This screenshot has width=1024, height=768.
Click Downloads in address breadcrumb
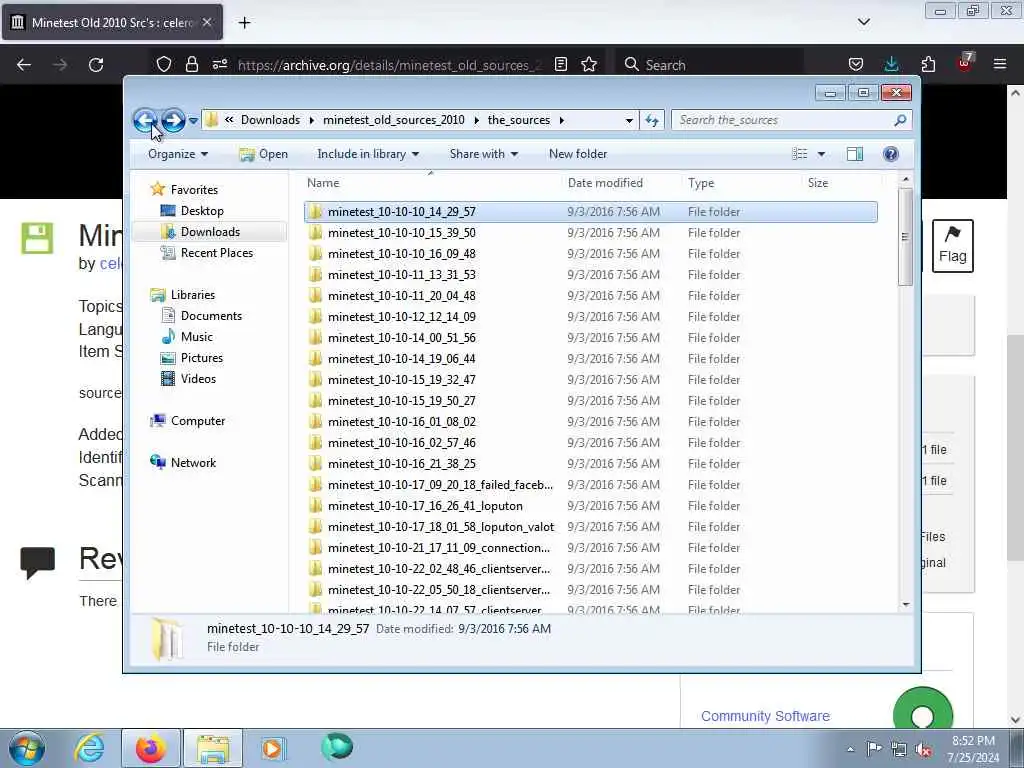coord(270,120)
